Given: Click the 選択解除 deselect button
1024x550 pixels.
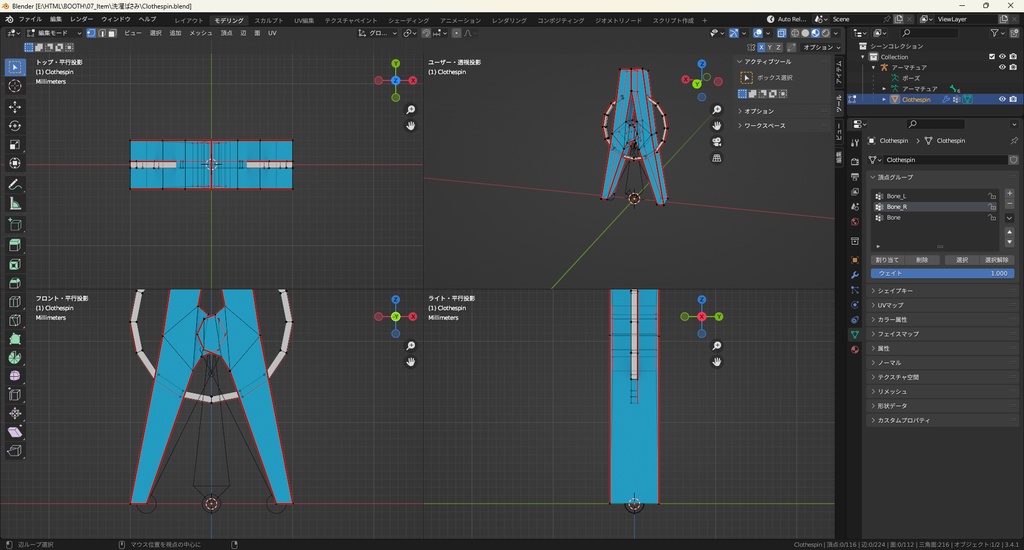Looking at the screenshot, I should pyautogui.click(x=996, y=260).
